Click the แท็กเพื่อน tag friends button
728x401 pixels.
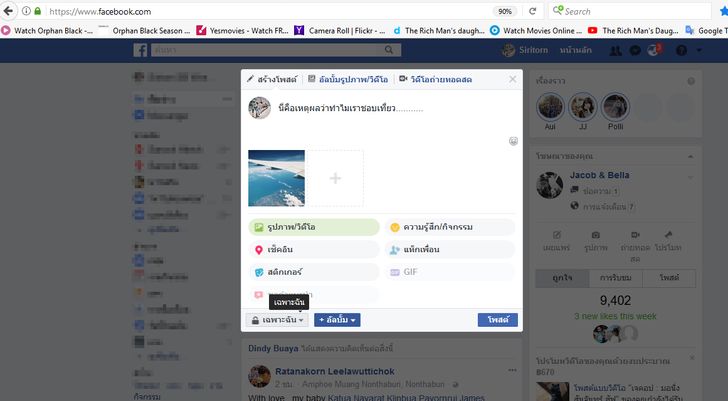pos(450,249)
